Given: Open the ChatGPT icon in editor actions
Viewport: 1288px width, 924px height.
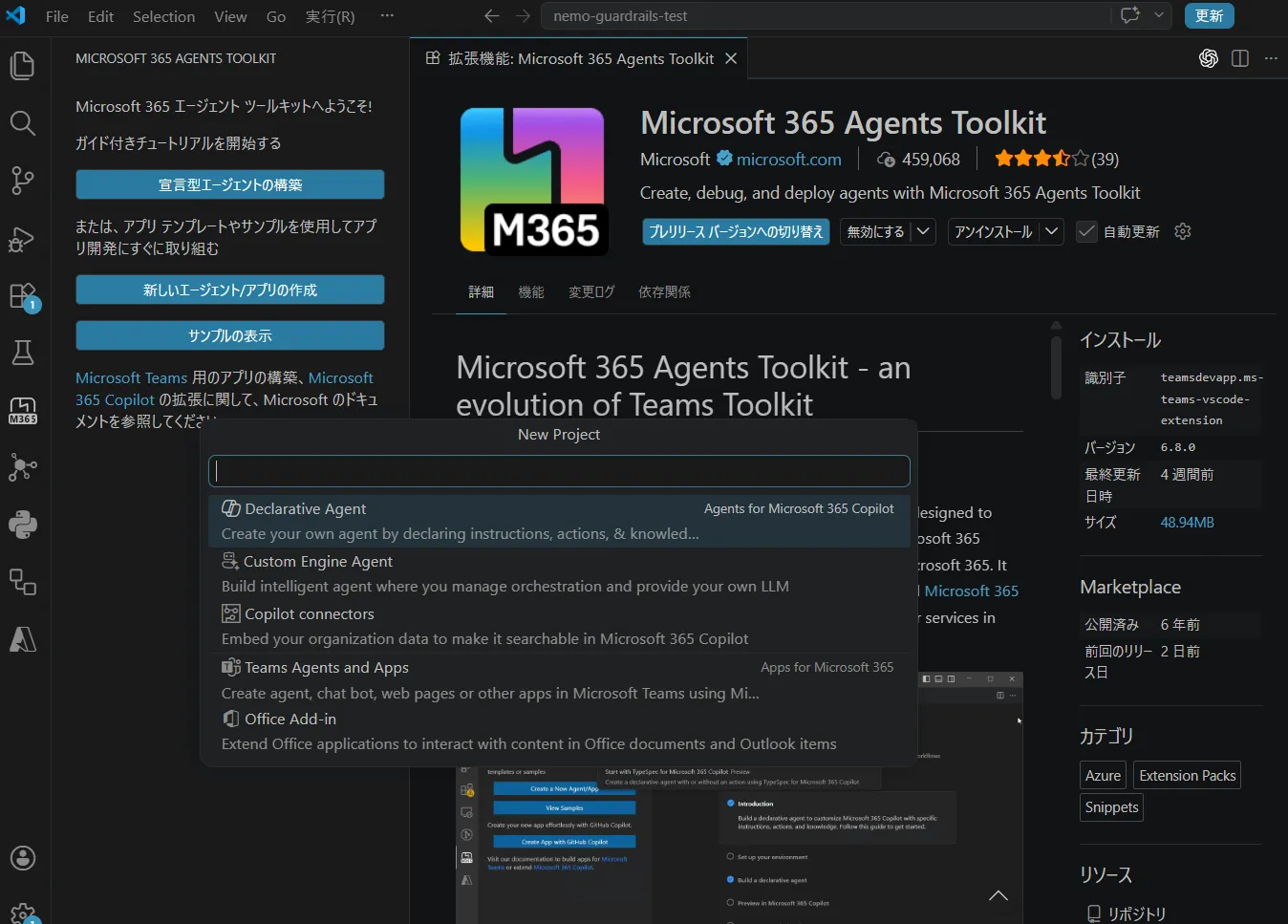Looking at the screenshot, I should (1209, 58).
